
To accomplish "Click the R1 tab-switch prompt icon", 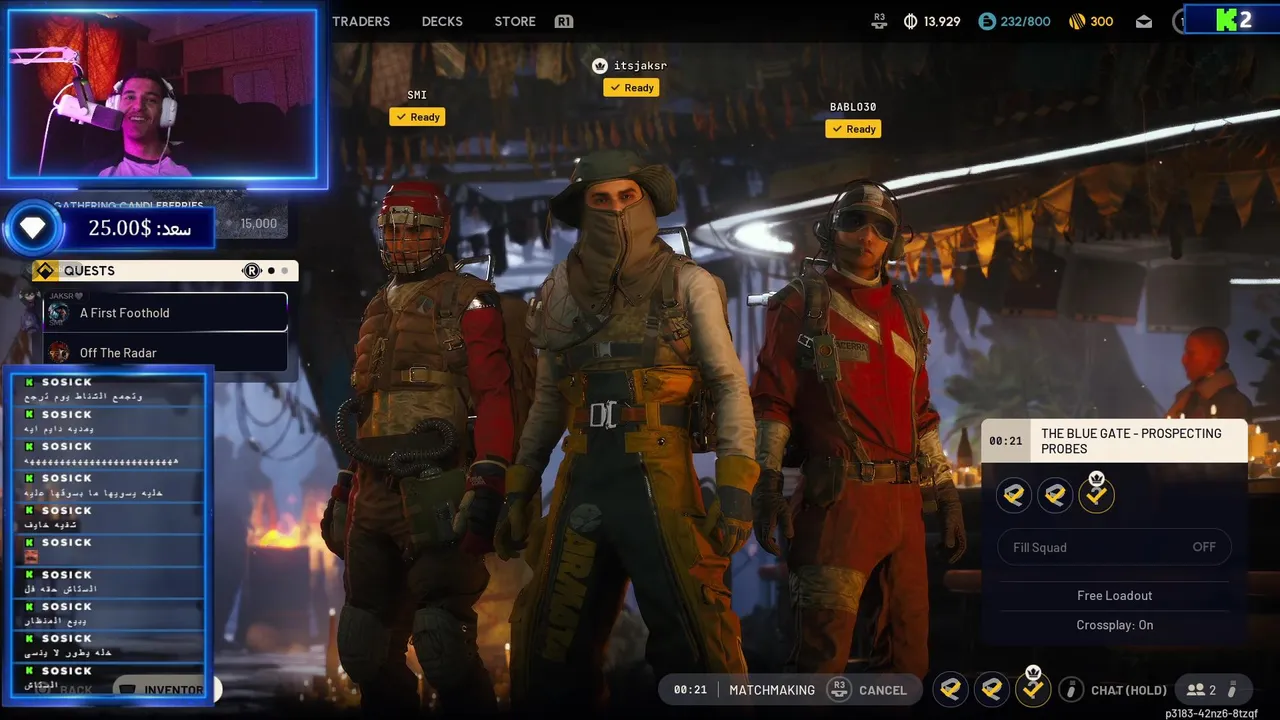I will [x=564, y=21].
